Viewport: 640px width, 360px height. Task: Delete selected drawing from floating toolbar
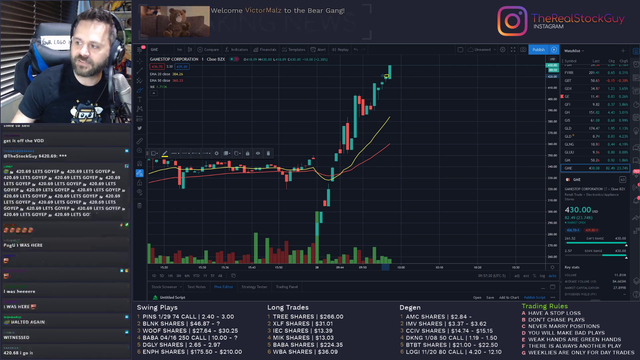pos(268,153)
